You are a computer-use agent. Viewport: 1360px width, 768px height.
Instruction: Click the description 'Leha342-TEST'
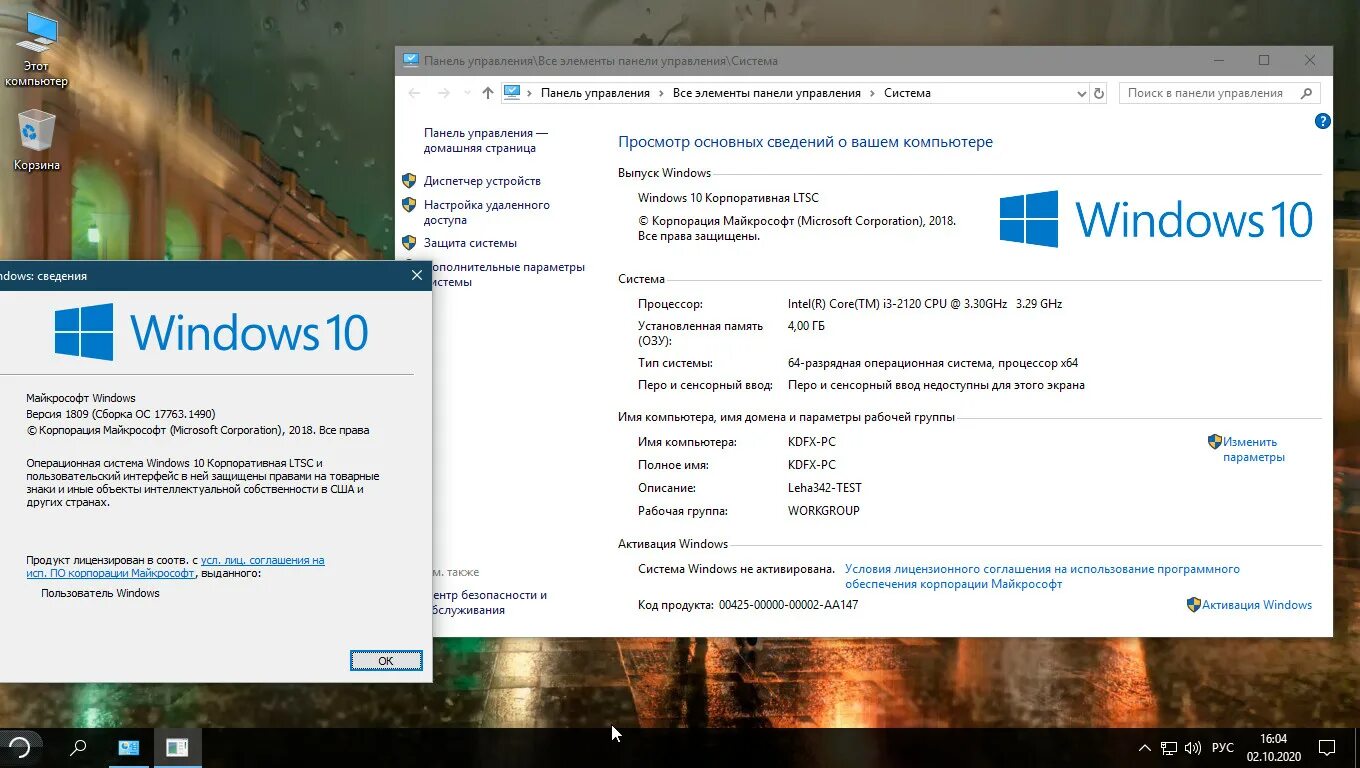coord(825,488)
